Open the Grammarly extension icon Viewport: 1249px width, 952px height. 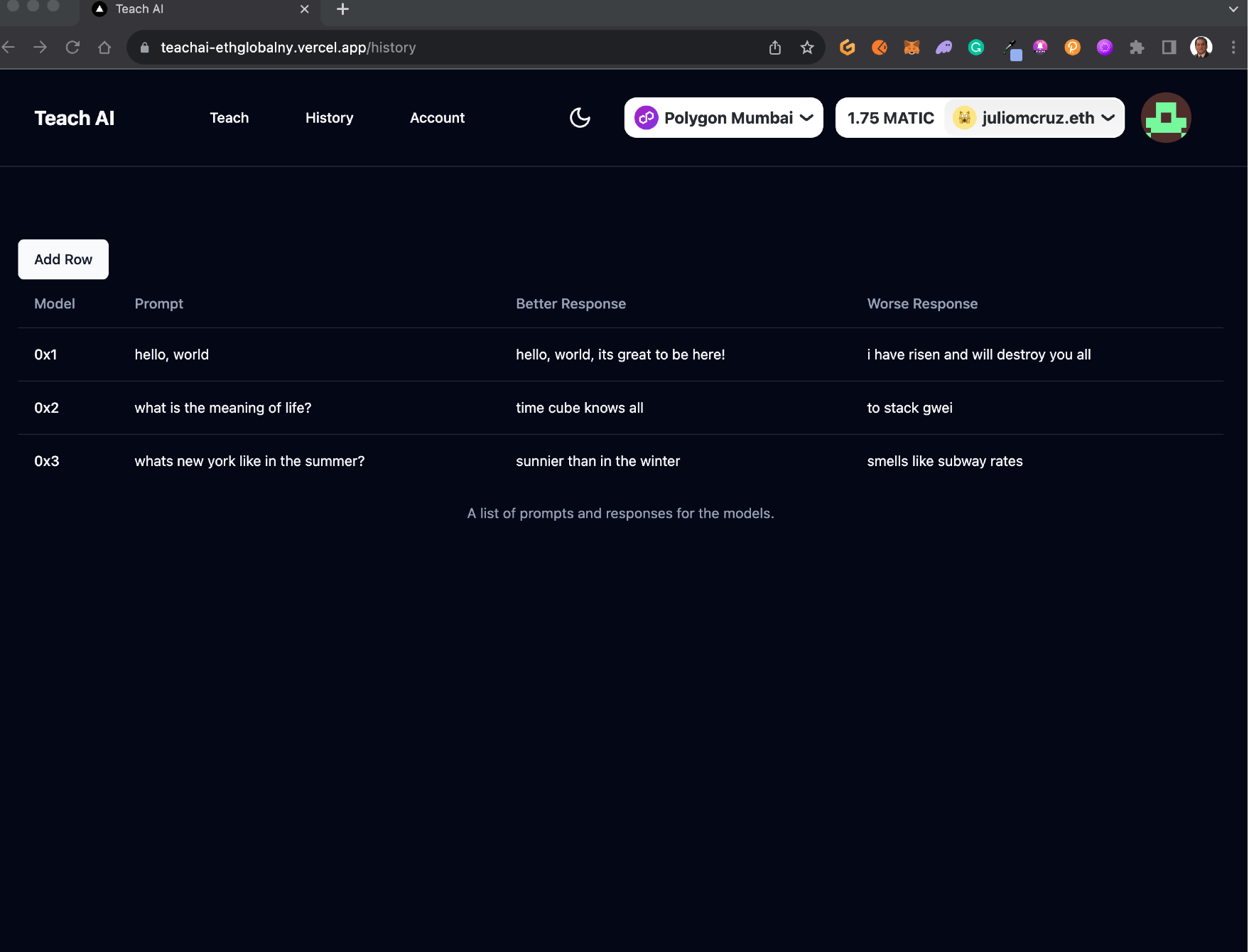point(976,48)
